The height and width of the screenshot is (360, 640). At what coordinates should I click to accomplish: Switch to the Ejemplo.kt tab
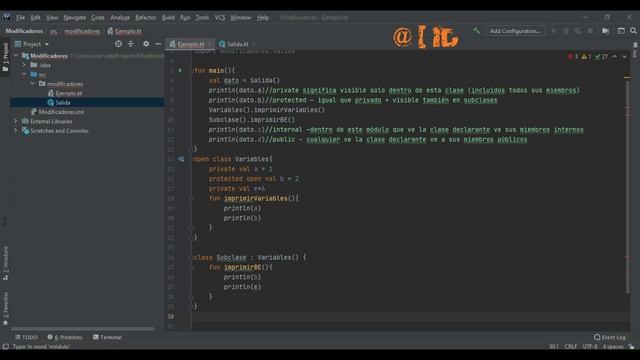point(190,44)
